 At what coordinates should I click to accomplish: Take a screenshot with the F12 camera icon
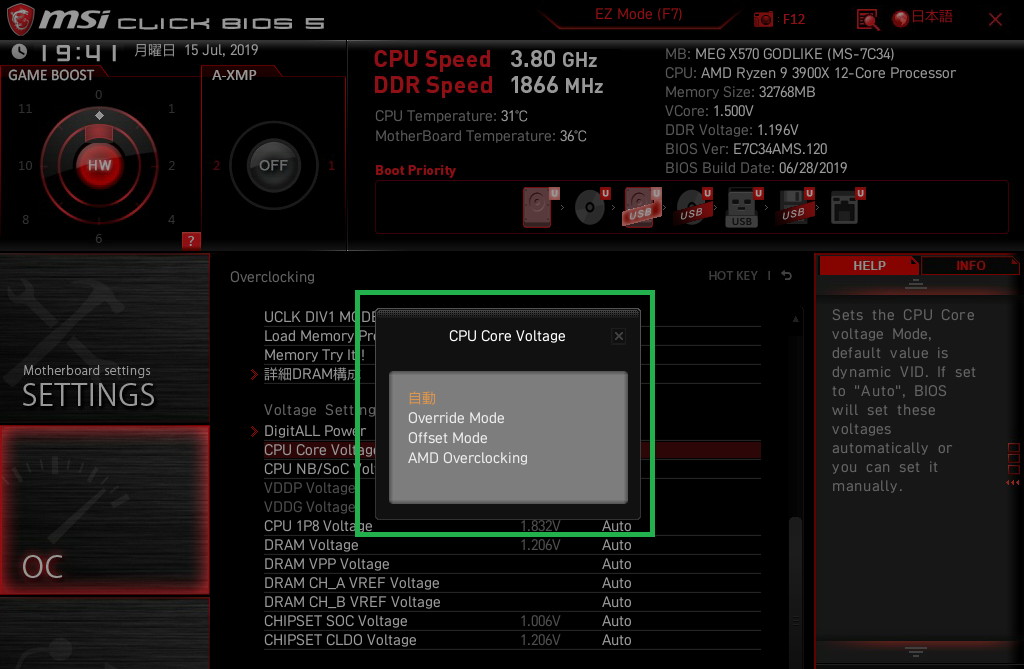click(763, 19)
